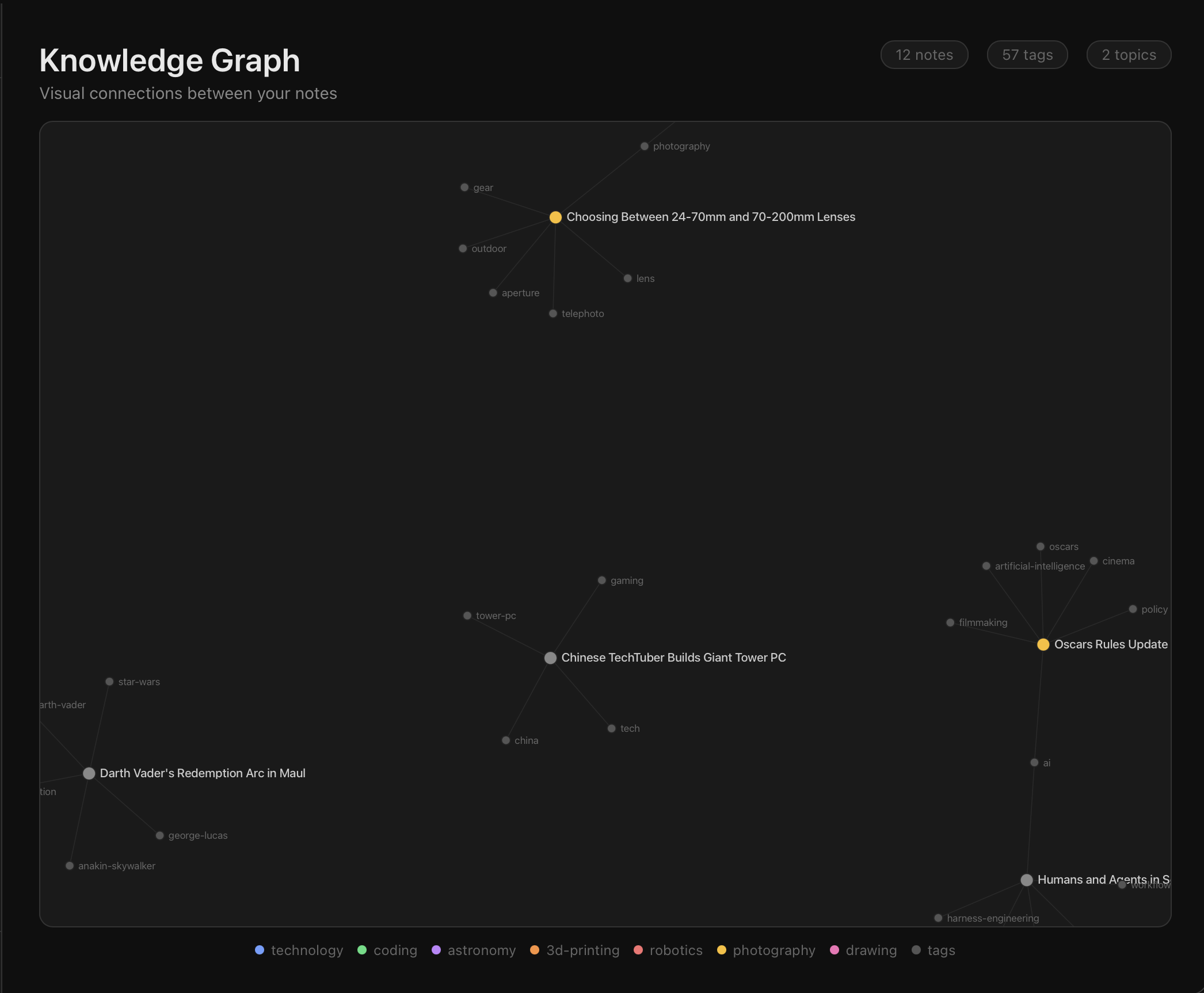
Task: Click the blue technology legend swatch
Action: click(260, 950)
